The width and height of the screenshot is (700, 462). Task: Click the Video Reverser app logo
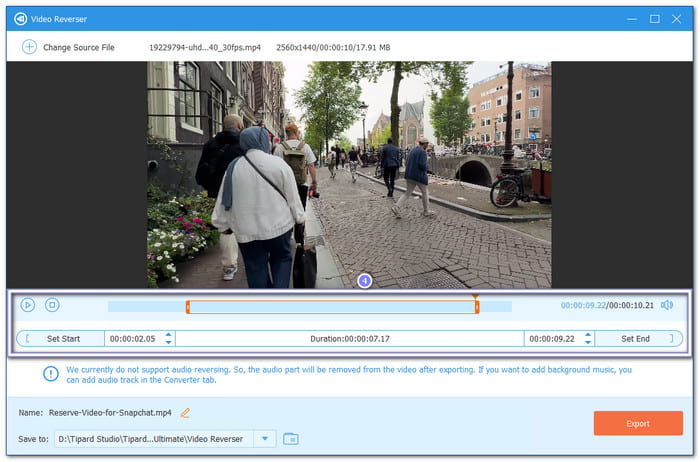21,19
